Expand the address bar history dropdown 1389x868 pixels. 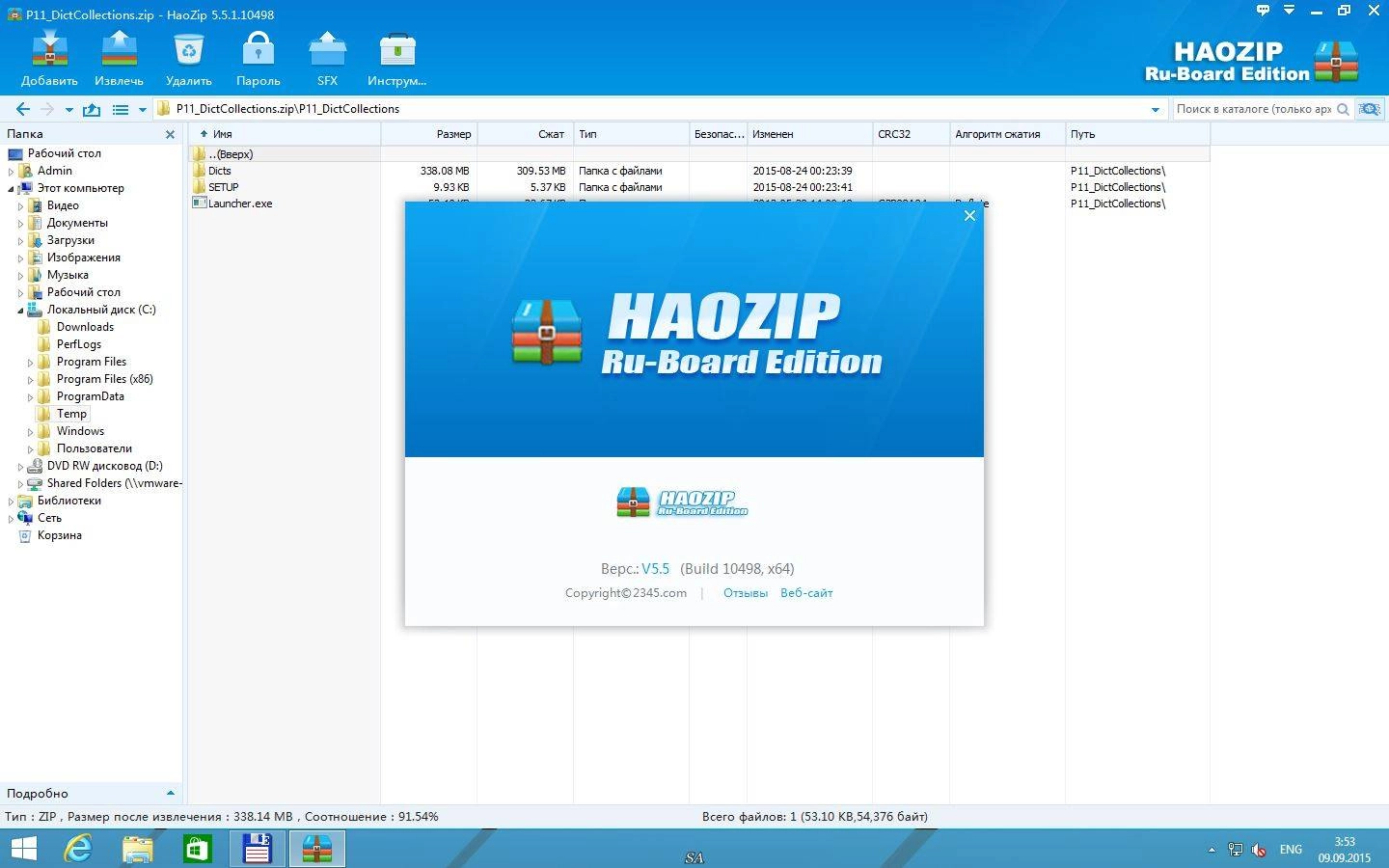click(x=1155, y=110)
